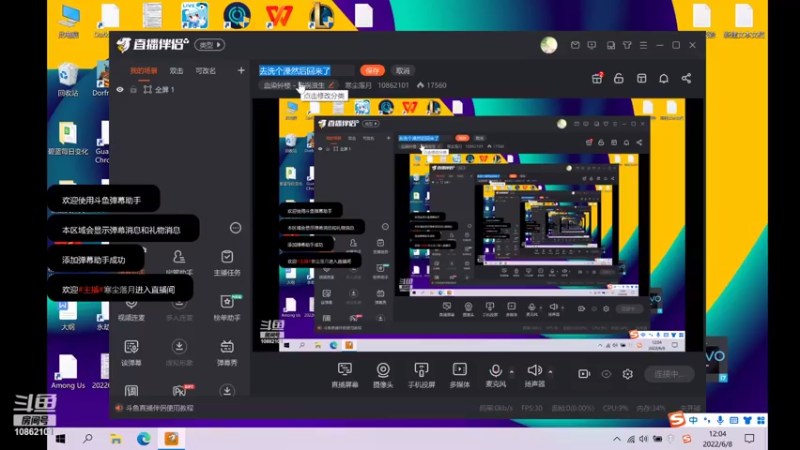Viewport: 800px width, 450px height.
Task: Switch to the 我的场景 scene tab
Action: (143, 71)
